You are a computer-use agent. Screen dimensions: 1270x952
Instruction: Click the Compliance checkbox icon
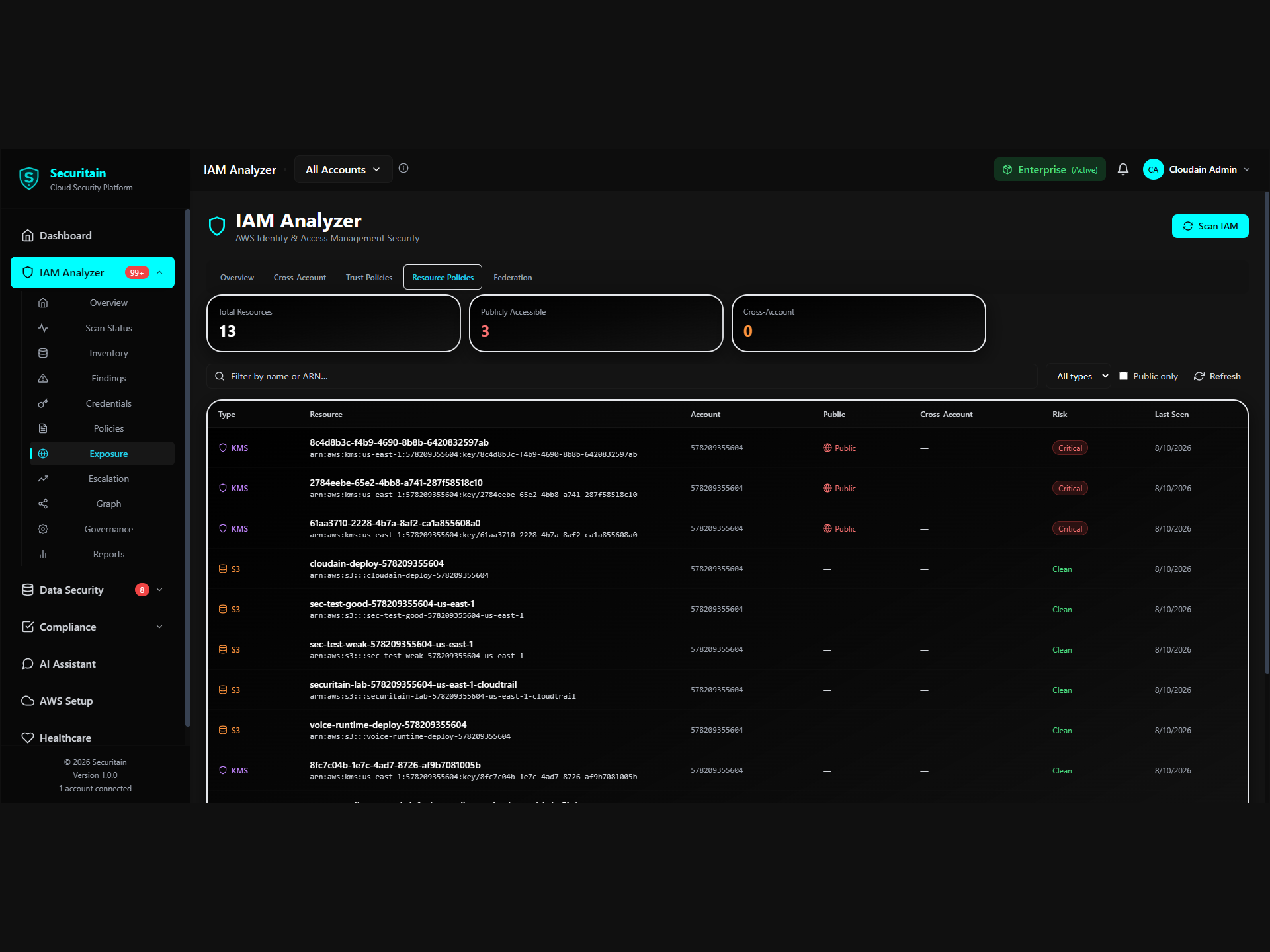[28, 627]
